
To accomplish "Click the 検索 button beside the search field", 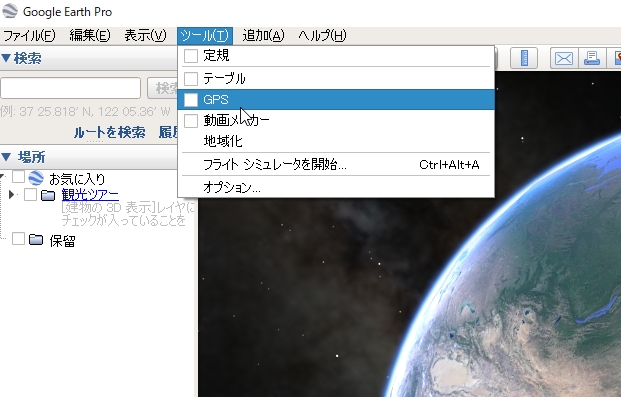I will [163, 88].
